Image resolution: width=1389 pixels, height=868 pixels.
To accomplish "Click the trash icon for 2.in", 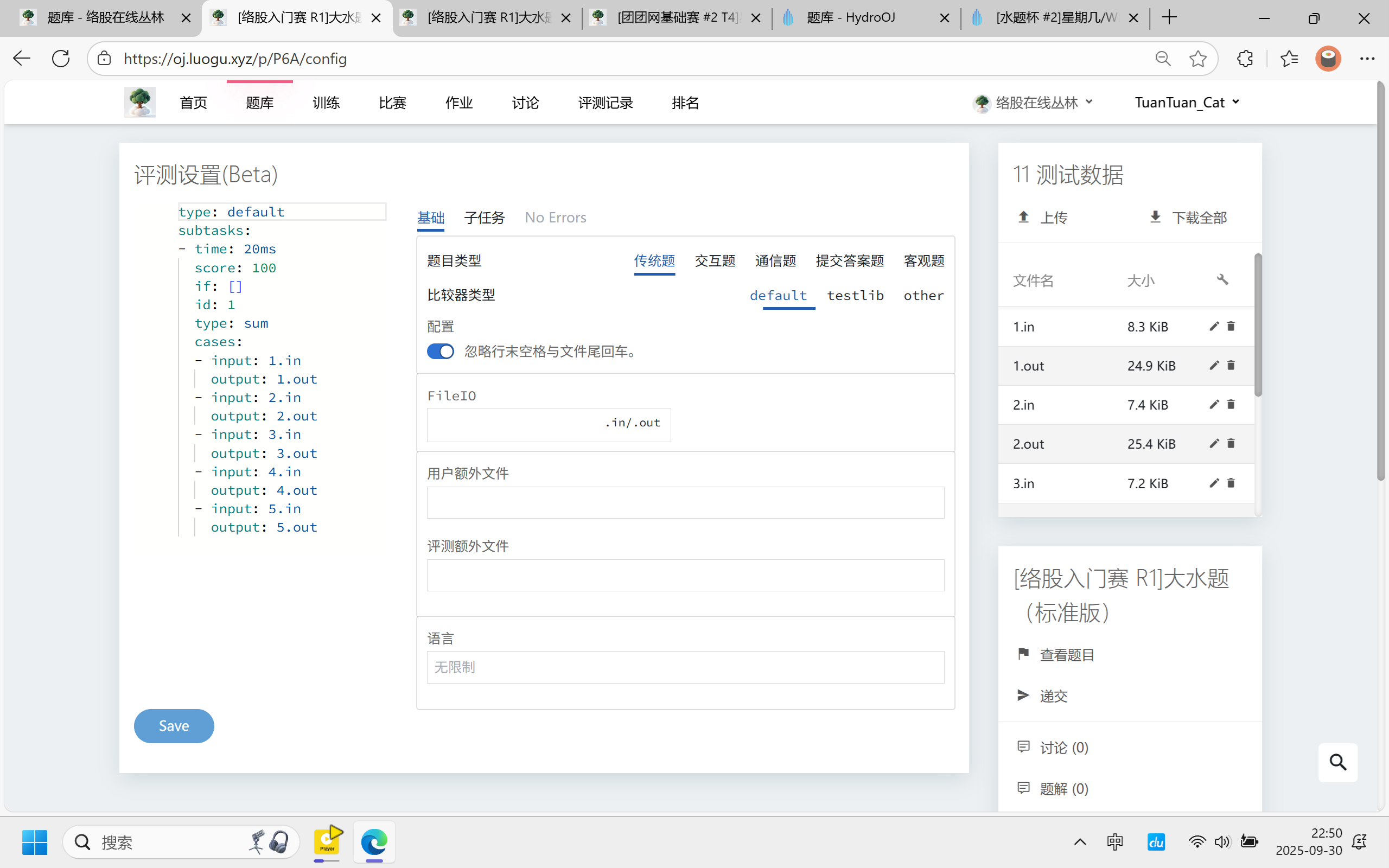I will (x=1231, y=405).
